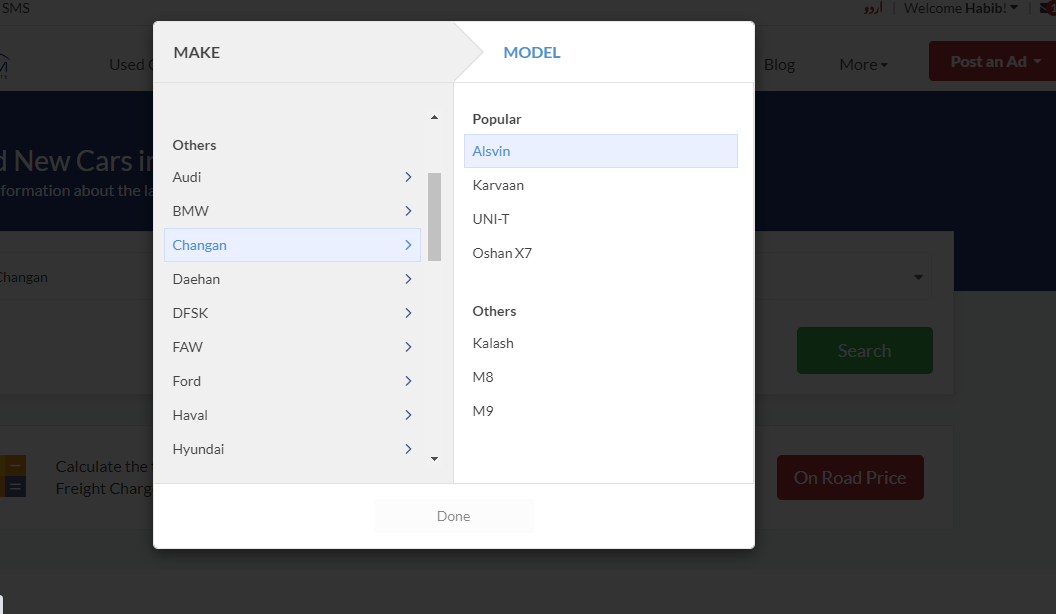Click the Post an Ad button
Image resolution: width=1056 pixels, height=614 pixels.
tap(995, 61)
